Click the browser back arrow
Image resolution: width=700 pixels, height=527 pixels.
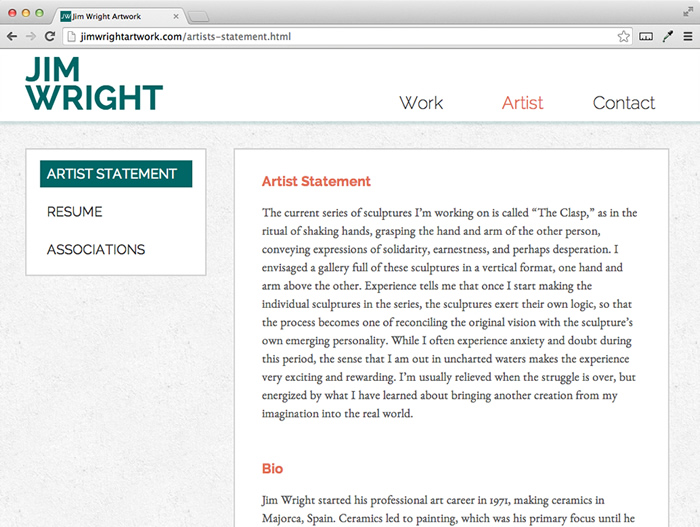coord(12,36)
